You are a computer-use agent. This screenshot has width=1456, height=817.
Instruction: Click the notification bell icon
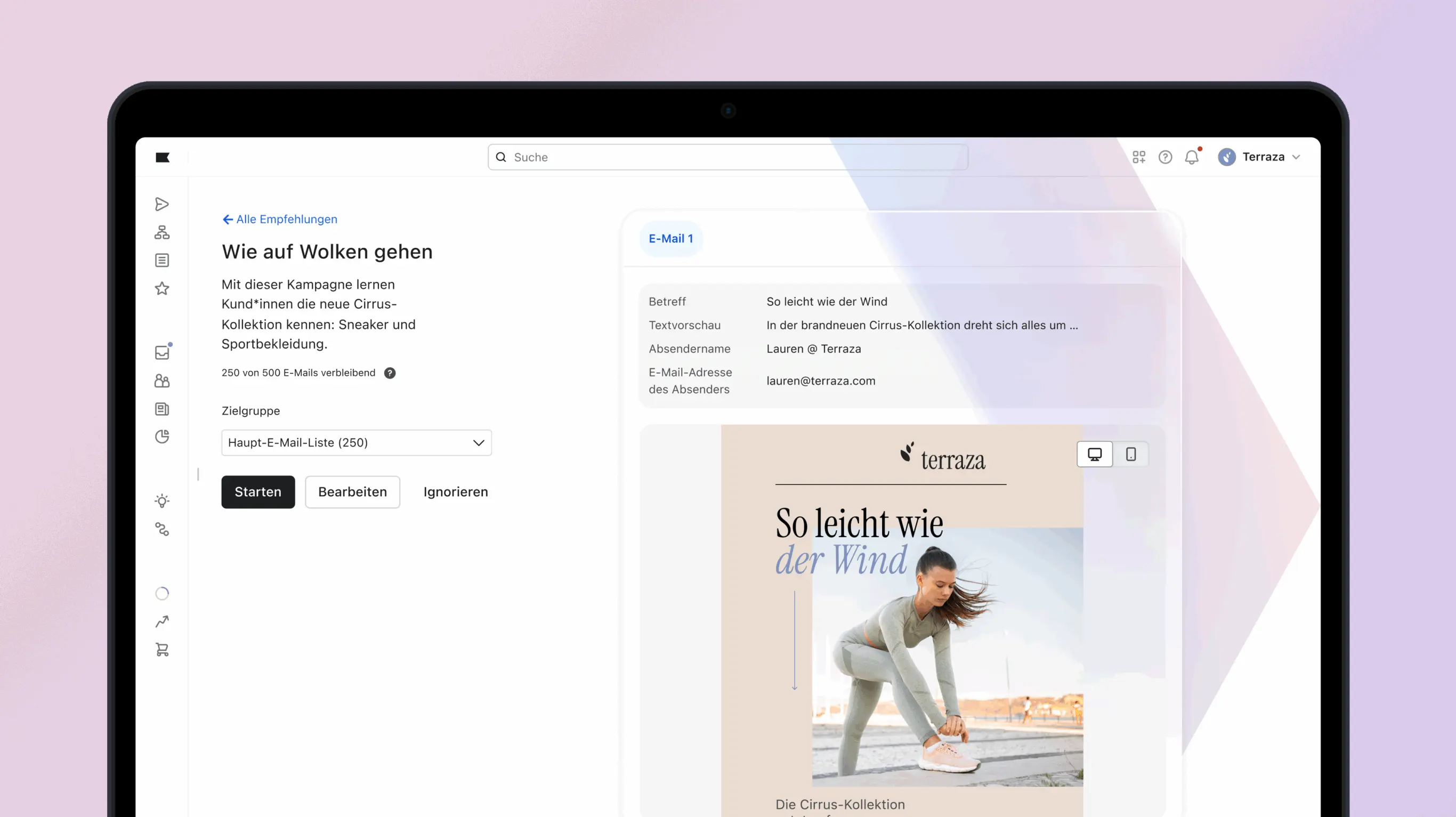tap(1192, 157)
